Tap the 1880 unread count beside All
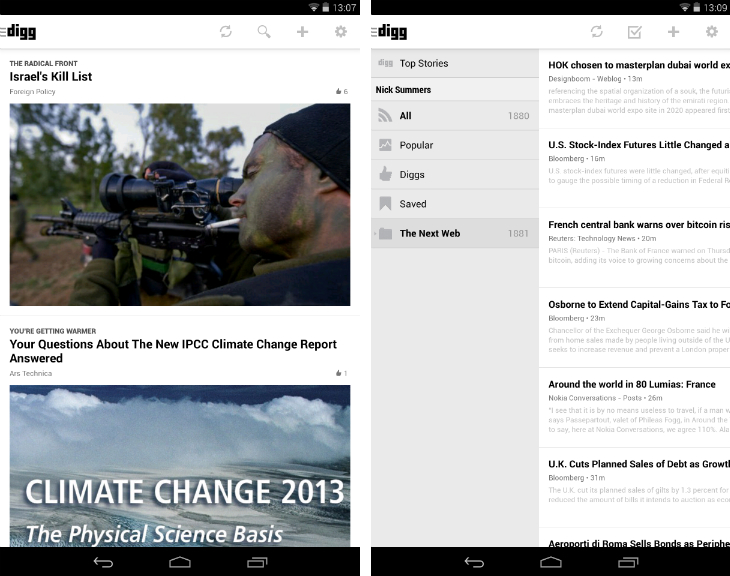Screen dimensions: 730x576 coord(518,115)
